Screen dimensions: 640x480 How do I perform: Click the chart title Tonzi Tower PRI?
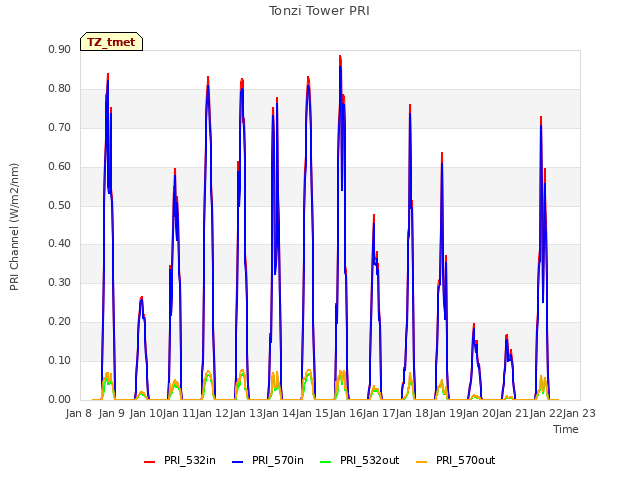[x=319, y=11]
